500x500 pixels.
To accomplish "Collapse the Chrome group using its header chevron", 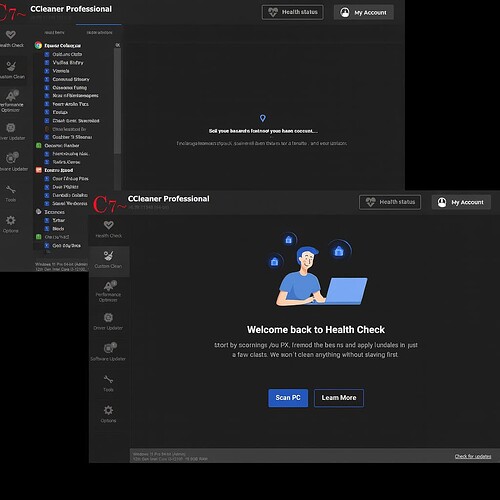I will 117,45.
